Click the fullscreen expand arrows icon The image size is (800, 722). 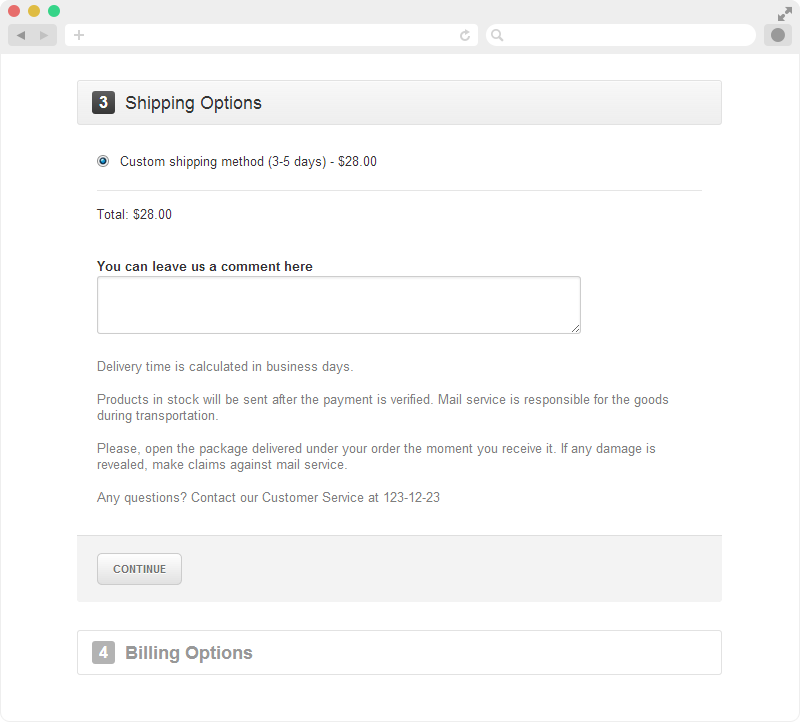pyautogui.click(x=785, y=14)
